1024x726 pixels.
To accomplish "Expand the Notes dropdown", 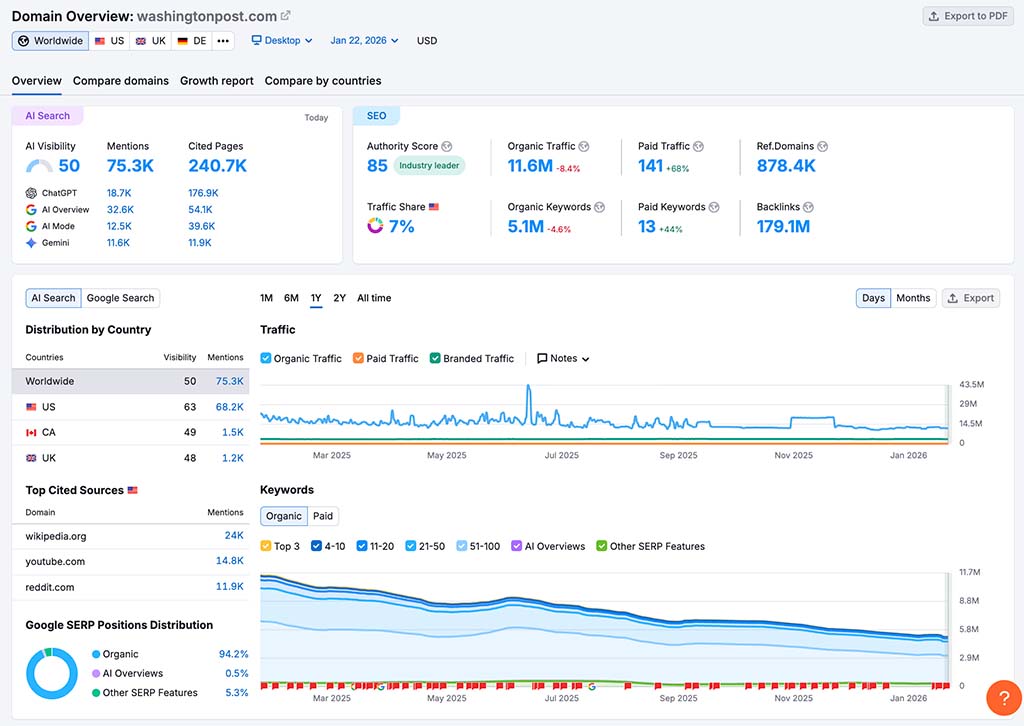I will coord(588,358).
